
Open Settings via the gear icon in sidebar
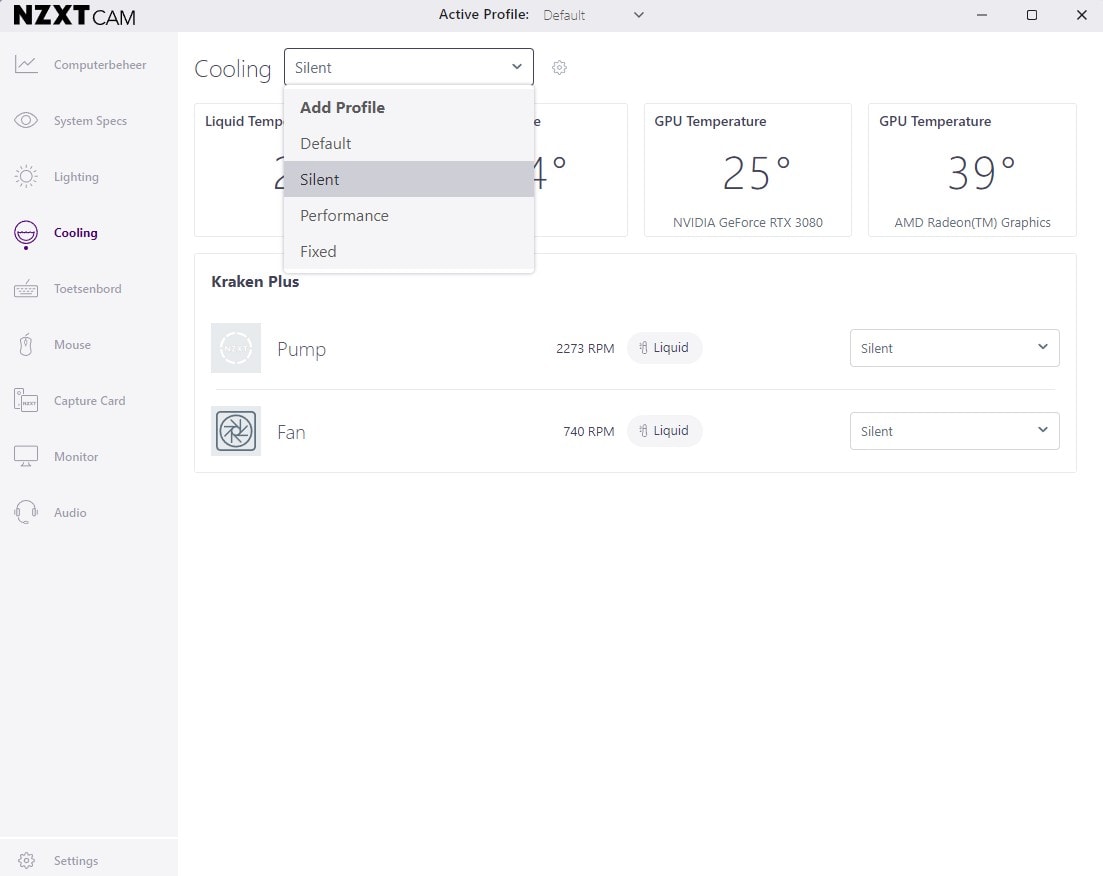pos(26,861)
